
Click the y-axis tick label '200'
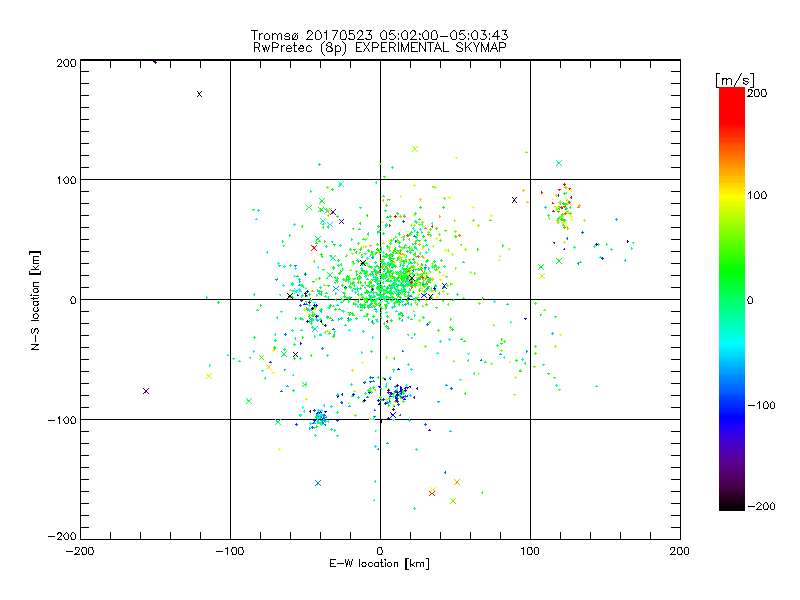(66, 63)
